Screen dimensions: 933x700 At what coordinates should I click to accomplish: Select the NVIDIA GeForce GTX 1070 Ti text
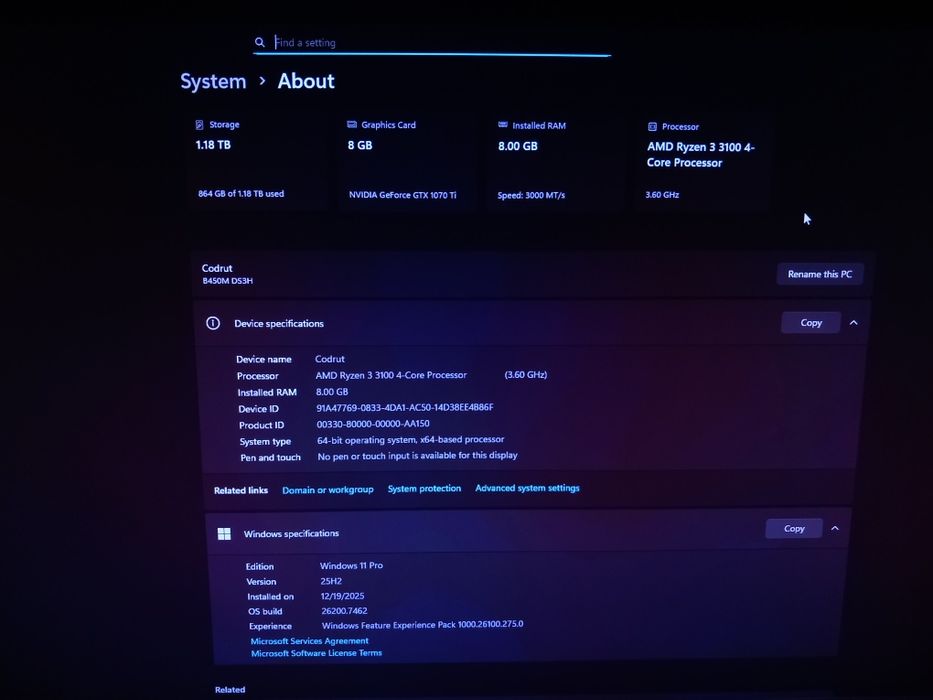pos(403,195)
